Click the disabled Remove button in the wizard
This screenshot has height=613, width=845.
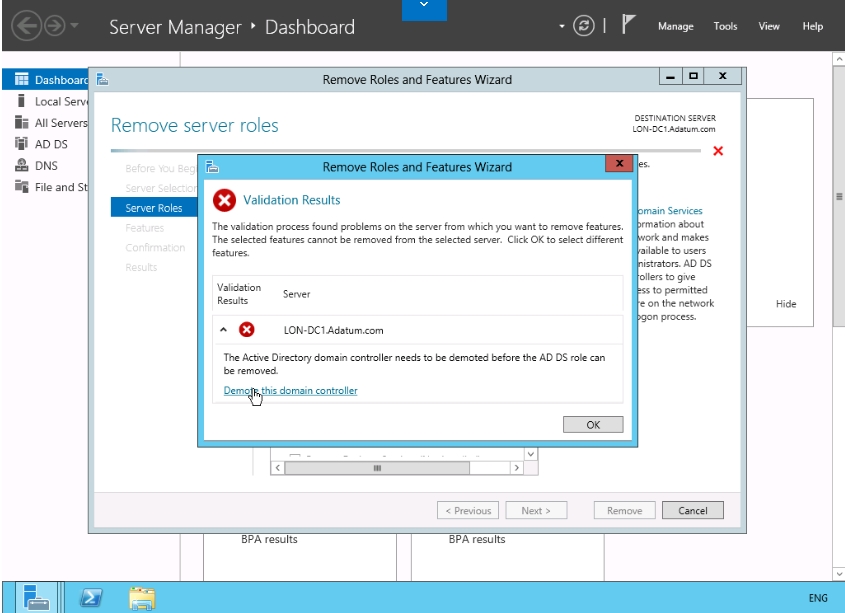pyautogui.click(x=625, y=510)
